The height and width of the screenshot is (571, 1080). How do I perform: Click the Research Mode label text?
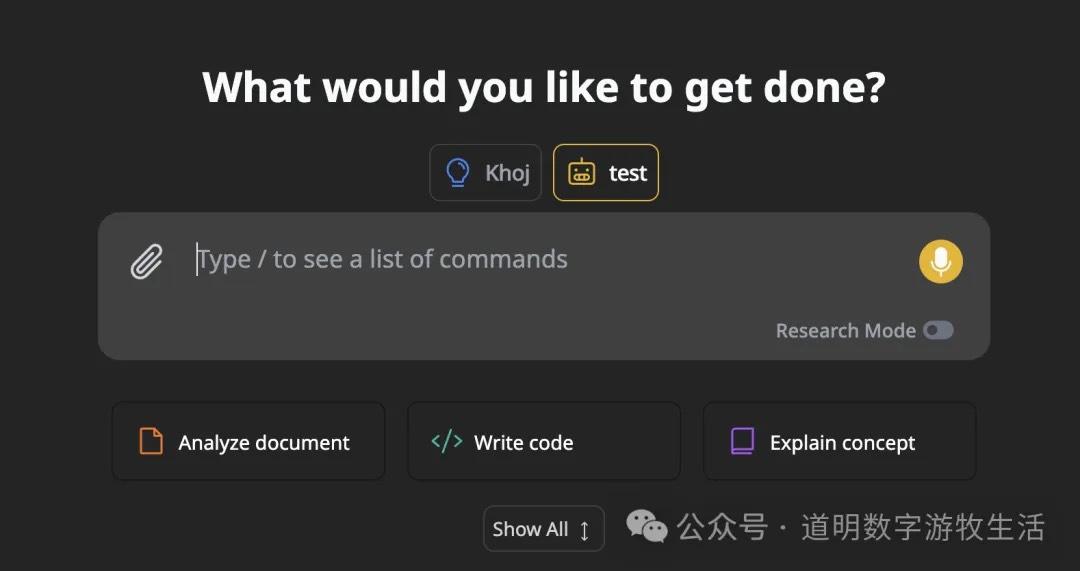pyautogui.click(x=845, y=331)
